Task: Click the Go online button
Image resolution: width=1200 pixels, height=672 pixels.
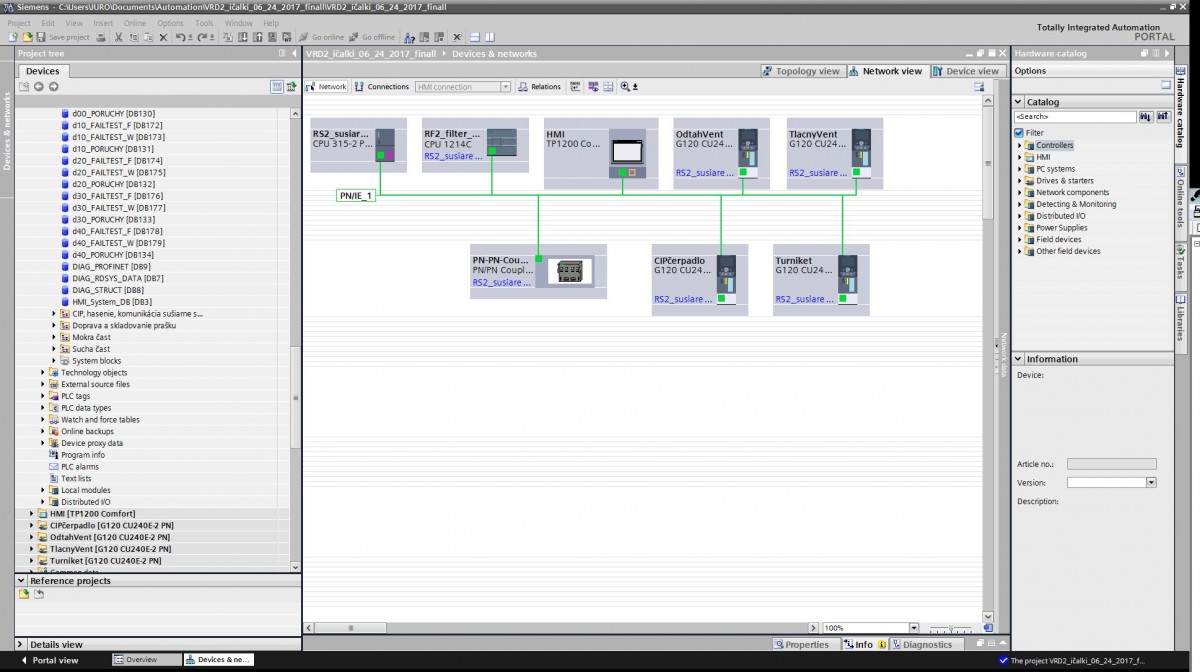Action: (x=321, y=37)
